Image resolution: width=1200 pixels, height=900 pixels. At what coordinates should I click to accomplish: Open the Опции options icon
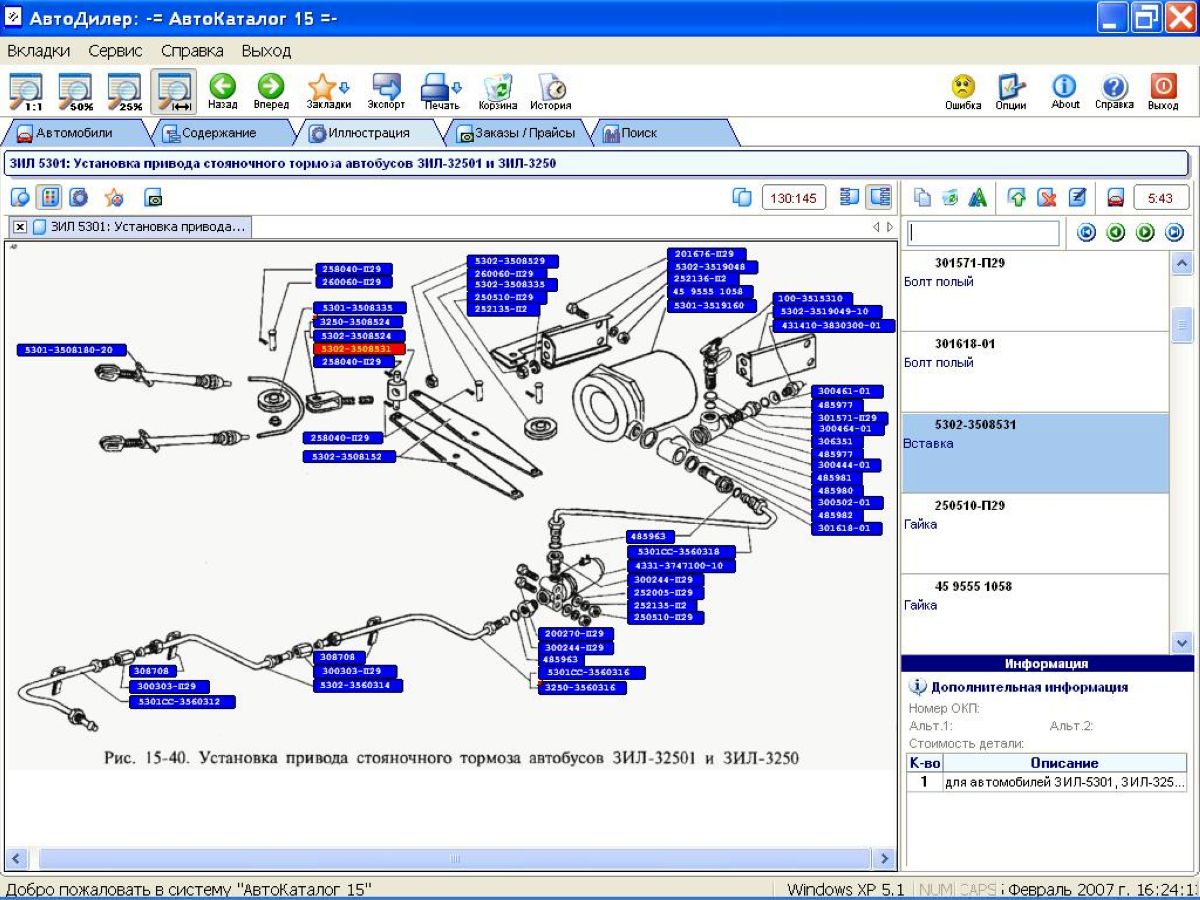1011,91
